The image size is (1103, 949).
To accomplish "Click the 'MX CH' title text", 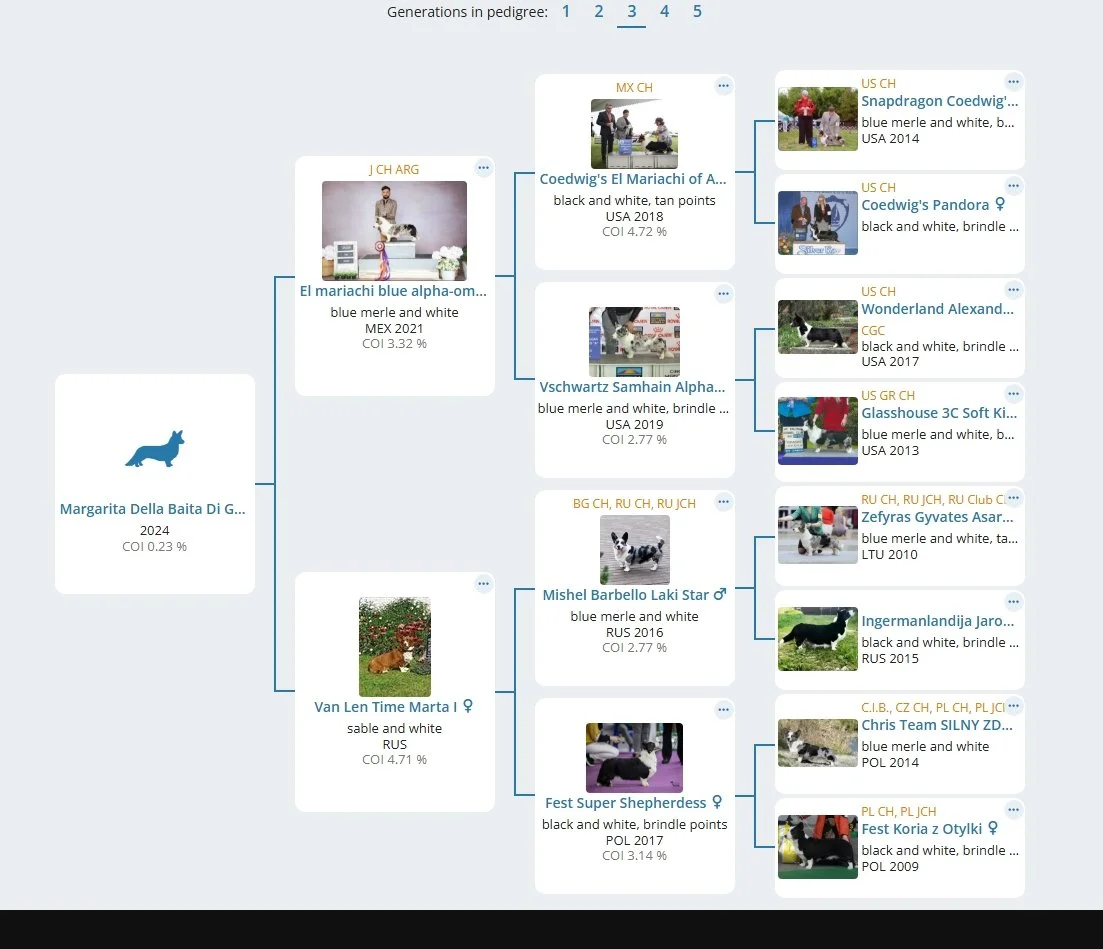I will click(x=635, y=88).
